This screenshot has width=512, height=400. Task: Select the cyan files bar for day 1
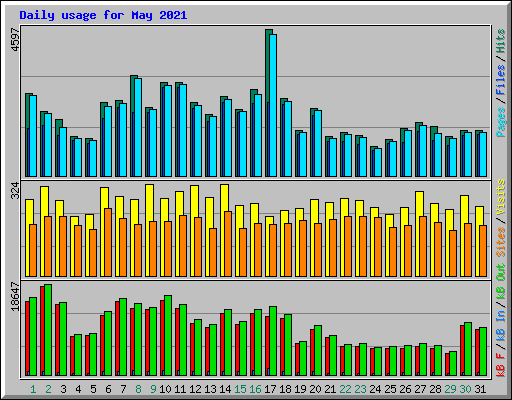pyautogui.click(x=33, y=136)
